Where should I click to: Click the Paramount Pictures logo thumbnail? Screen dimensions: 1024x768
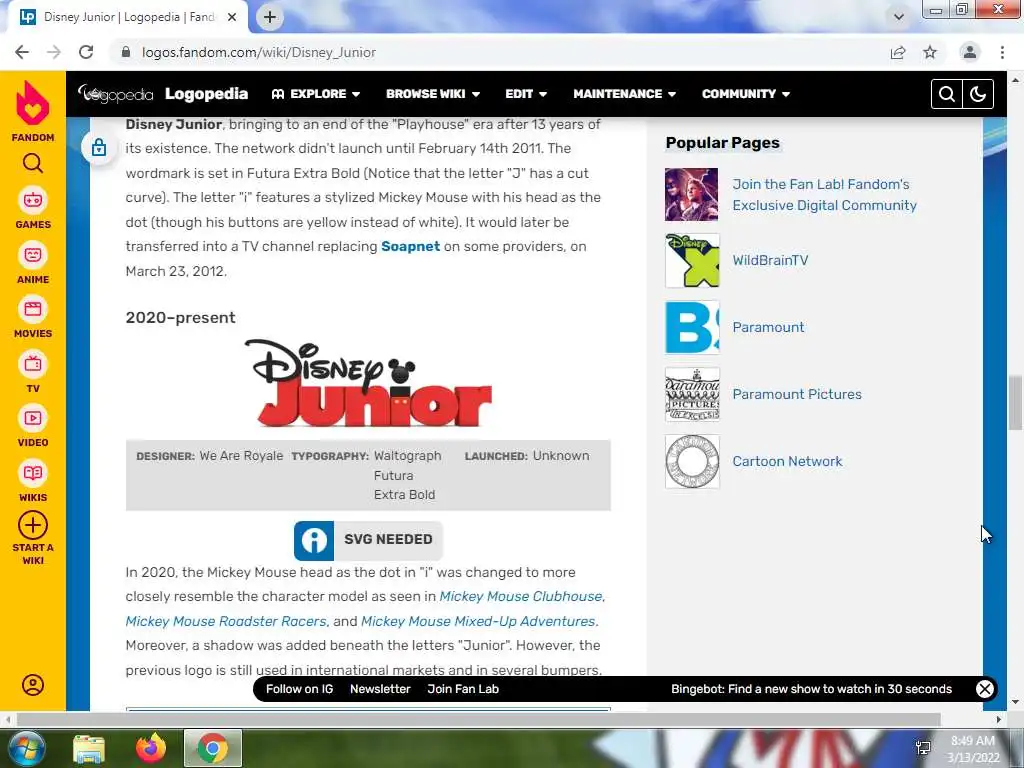coord(692,394)
